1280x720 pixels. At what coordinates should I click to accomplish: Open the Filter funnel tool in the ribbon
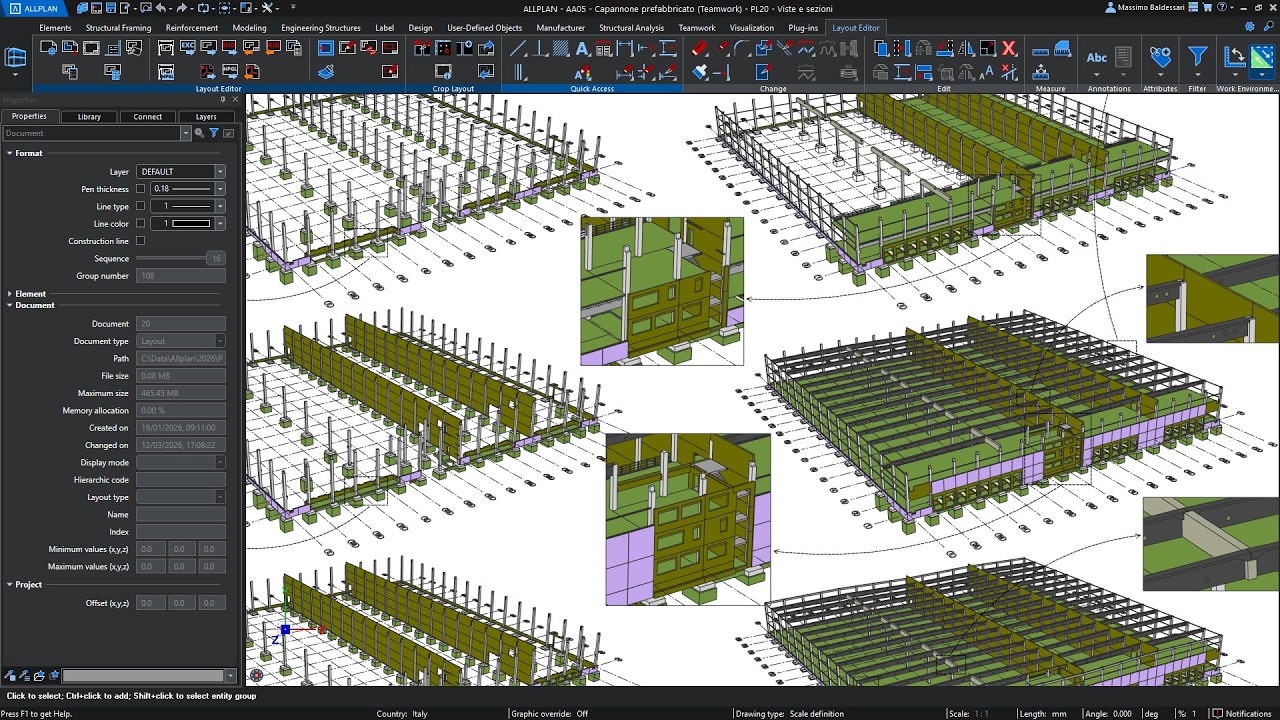click(x=1197, y=58)
